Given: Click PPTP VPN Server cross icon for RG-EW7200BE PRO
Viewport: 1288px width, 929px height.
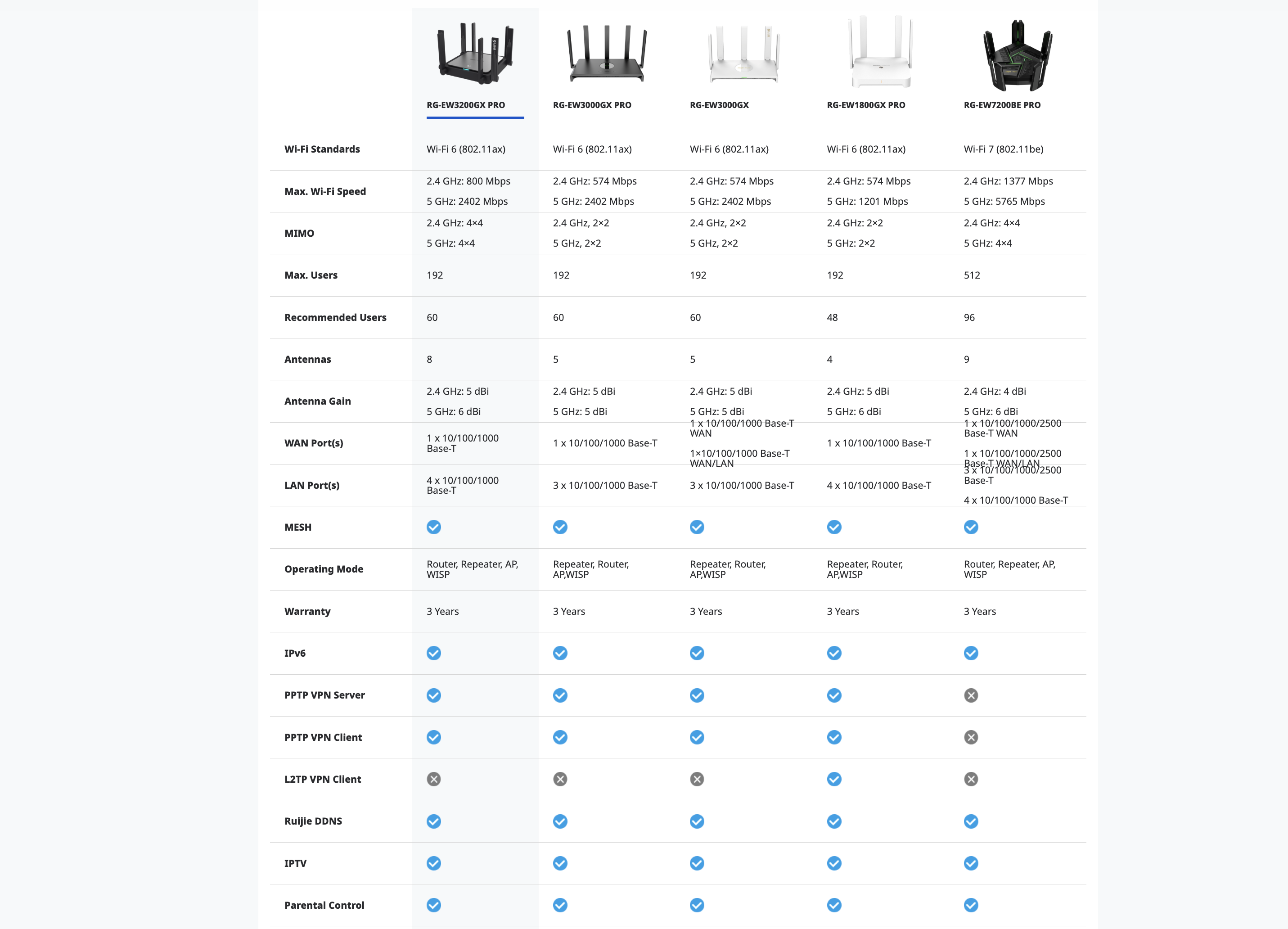Looking at the screenshot, I should pyautogui.click(x=971, y=695).
